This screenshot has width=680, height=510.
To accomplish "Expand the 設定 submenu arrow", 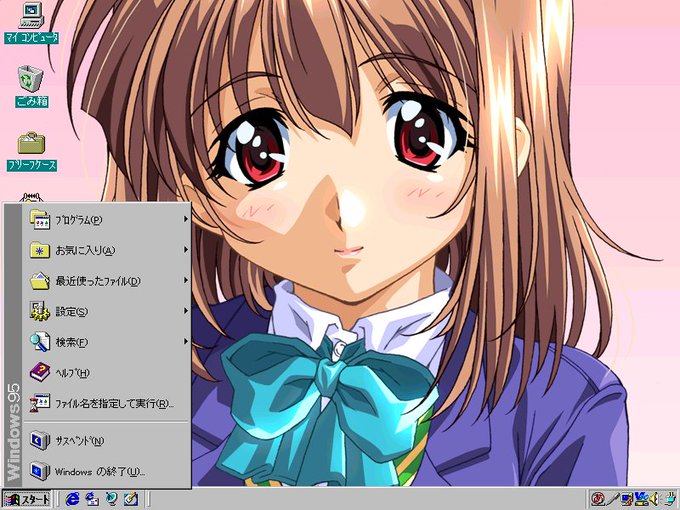I will click(x=186, y=311).
